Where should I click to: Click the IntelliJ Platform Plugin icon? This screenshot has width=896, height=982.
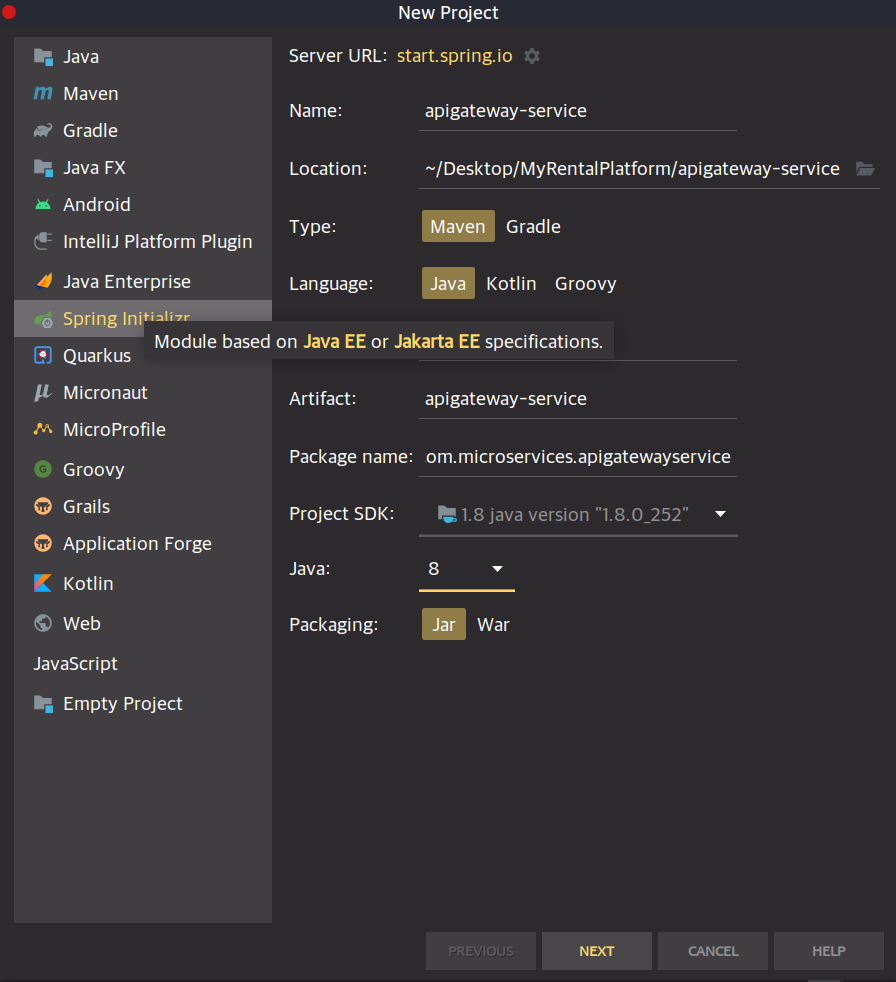43,242
